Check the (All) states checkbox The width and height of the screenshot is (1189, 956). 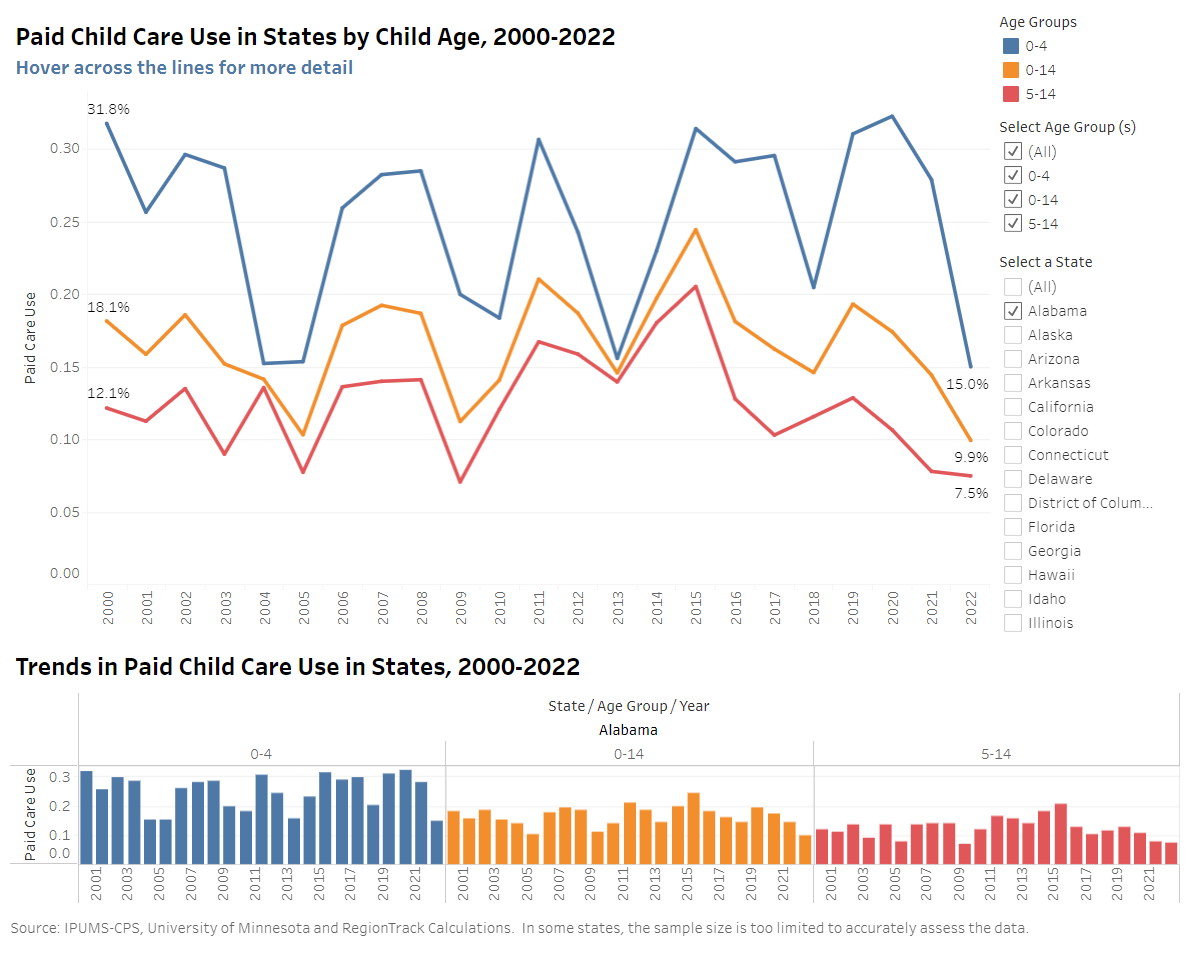pyautogui.click(x=1013, y=287)
